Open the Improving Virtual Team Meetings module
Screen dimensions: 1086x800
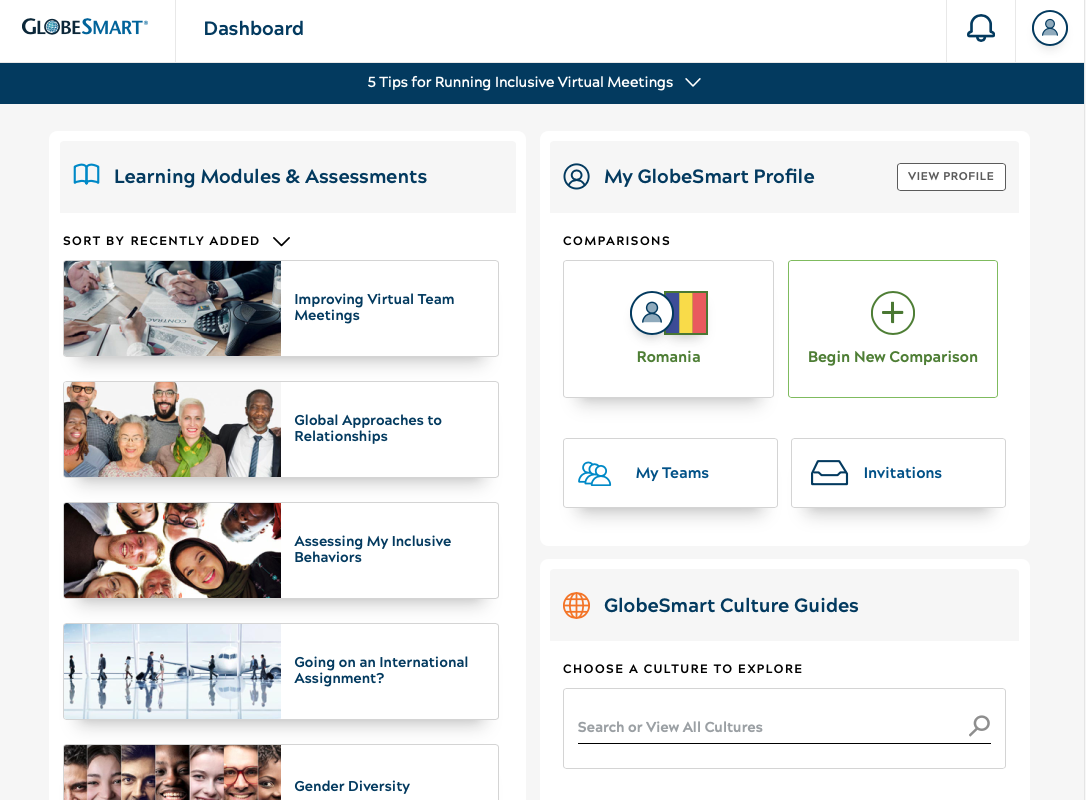click(x=281, y=308)
